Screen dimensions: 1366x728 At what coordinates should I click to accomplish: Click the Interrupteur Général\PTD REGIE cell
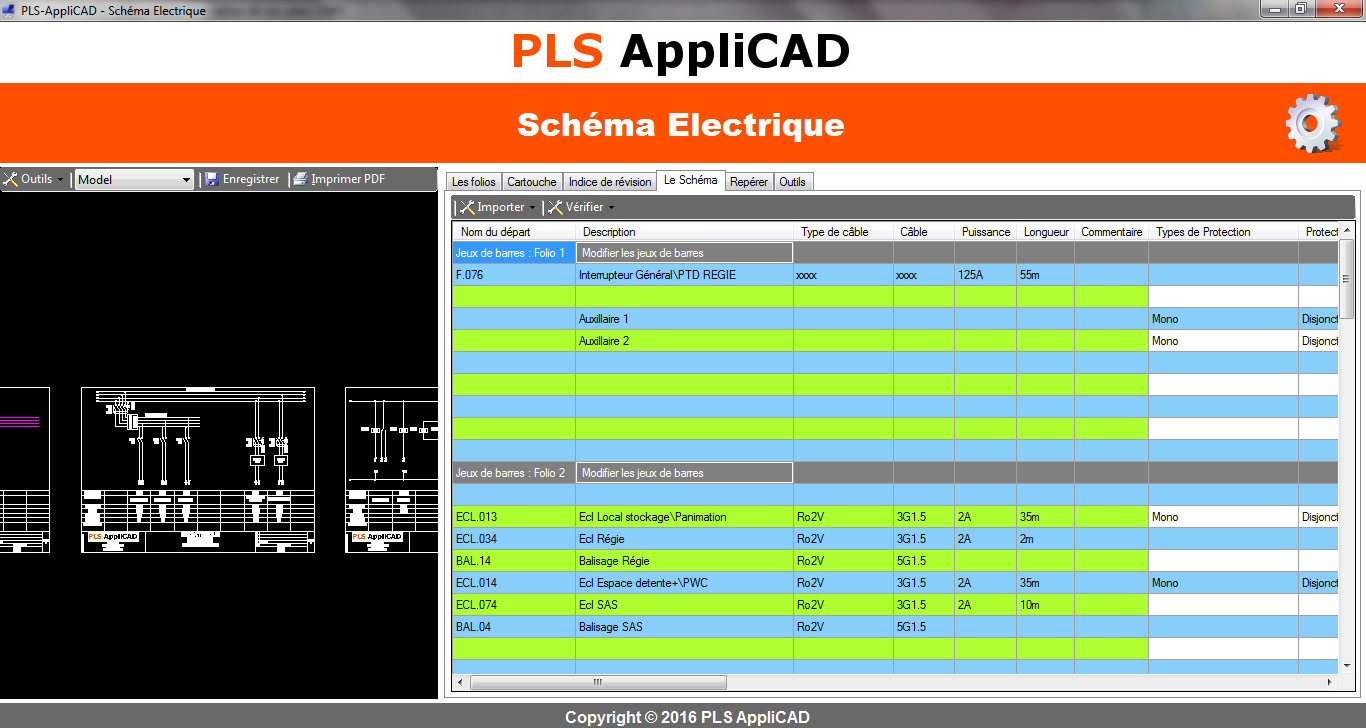[x=684, y=275]
